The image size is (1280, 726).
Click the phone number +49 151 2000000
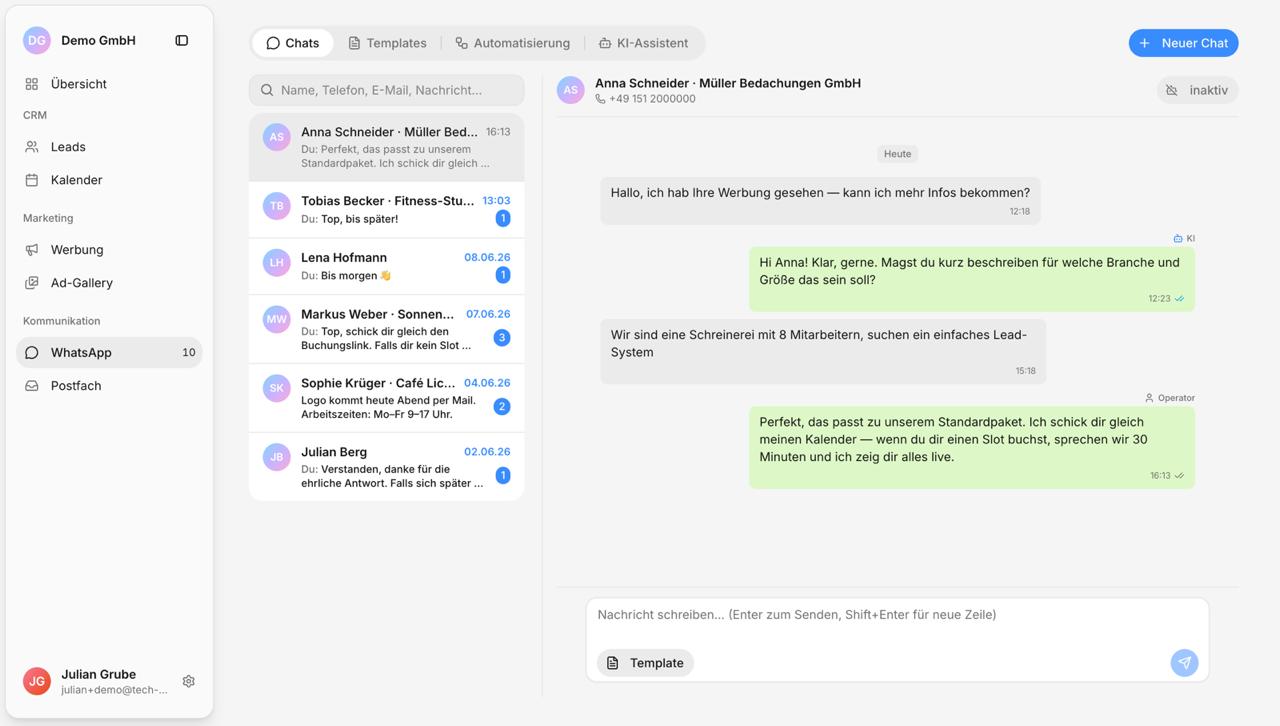pos(652,99)
